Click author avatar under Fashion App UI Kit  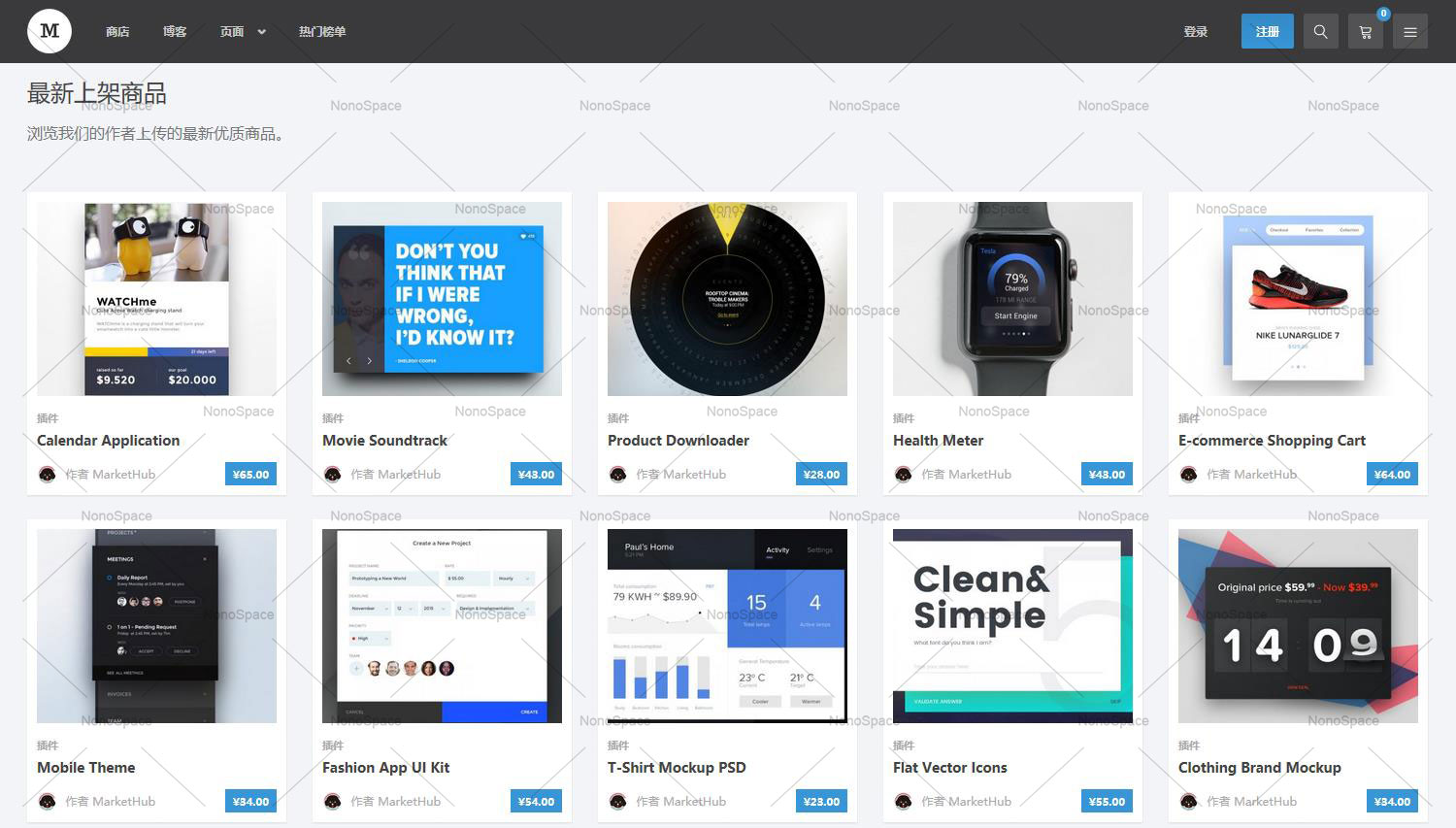[332, 801]
